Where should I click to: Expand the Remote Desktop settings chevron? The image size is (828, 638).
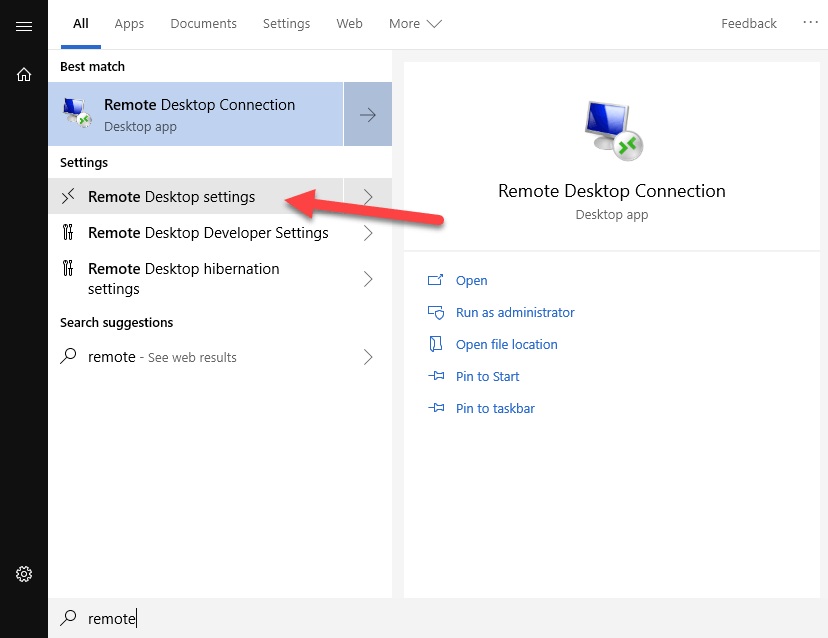click(x=368, y=196)
